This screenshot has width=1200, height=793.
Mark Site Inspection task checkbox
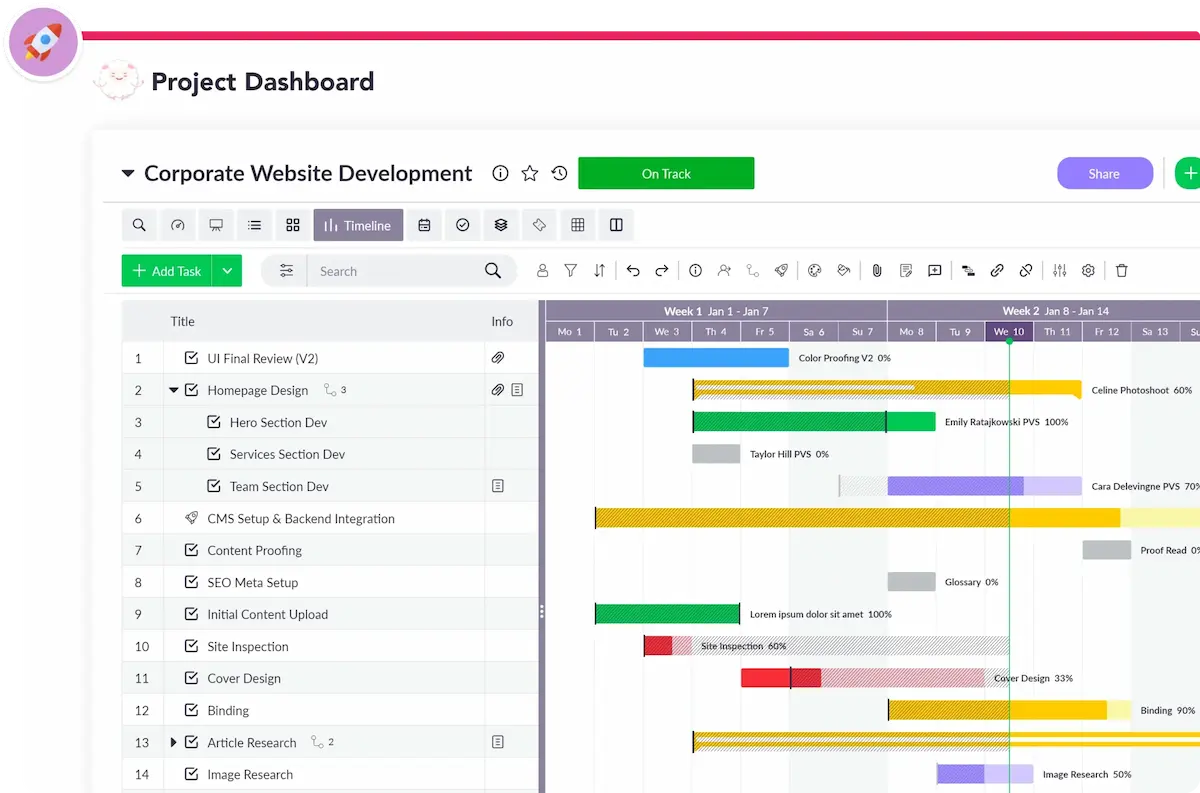point(191,646)
